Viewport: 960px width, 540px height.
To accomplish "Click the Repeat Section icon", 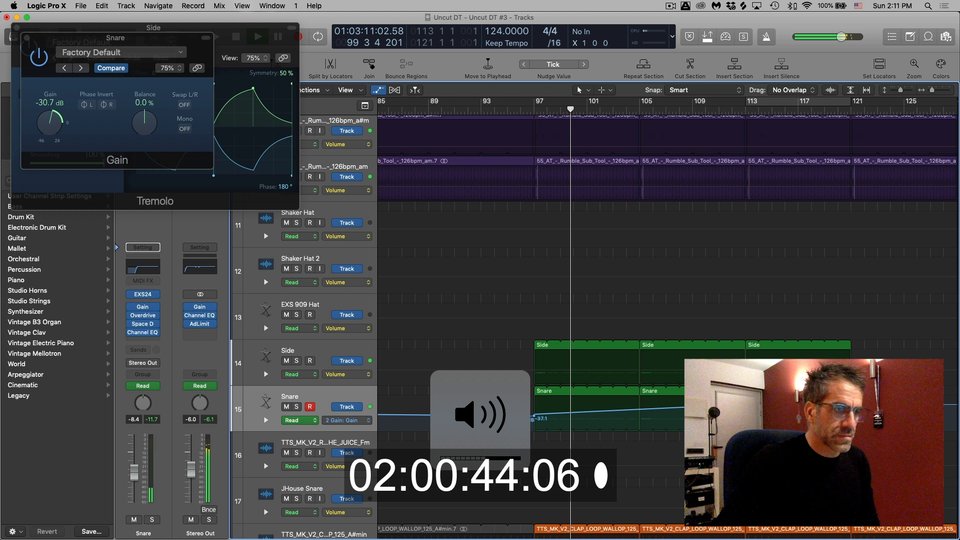I will coord(643,64).
